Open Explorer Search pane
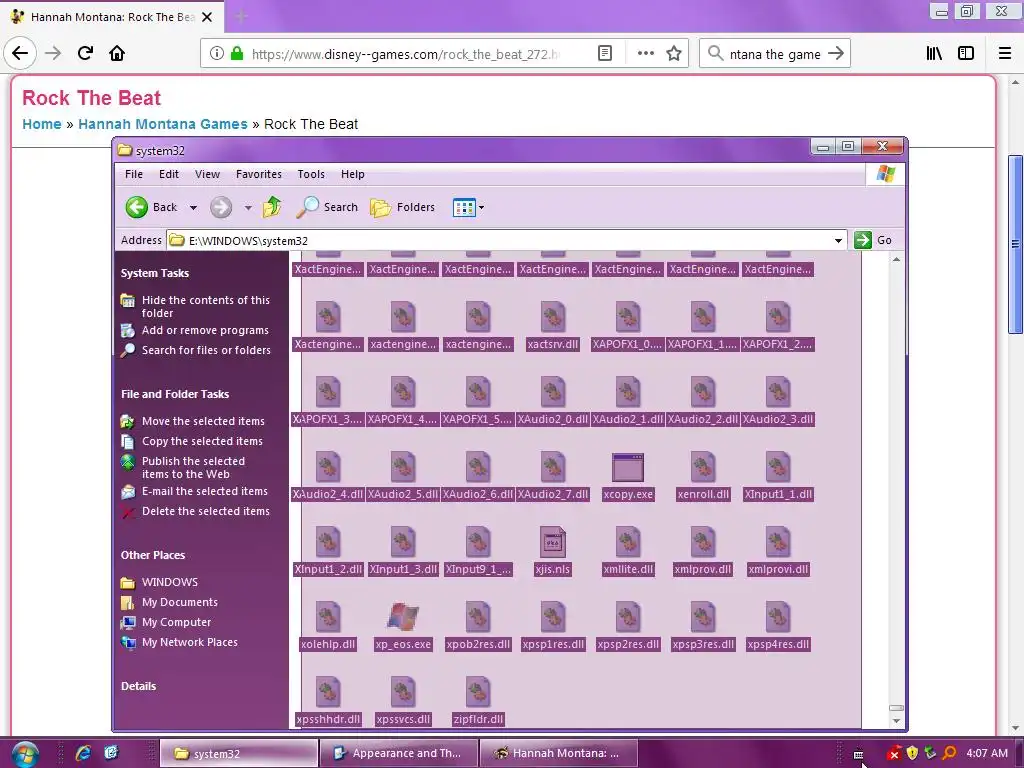The width and height of the screenshot is (1024, 768). click(x=327, y=207)
